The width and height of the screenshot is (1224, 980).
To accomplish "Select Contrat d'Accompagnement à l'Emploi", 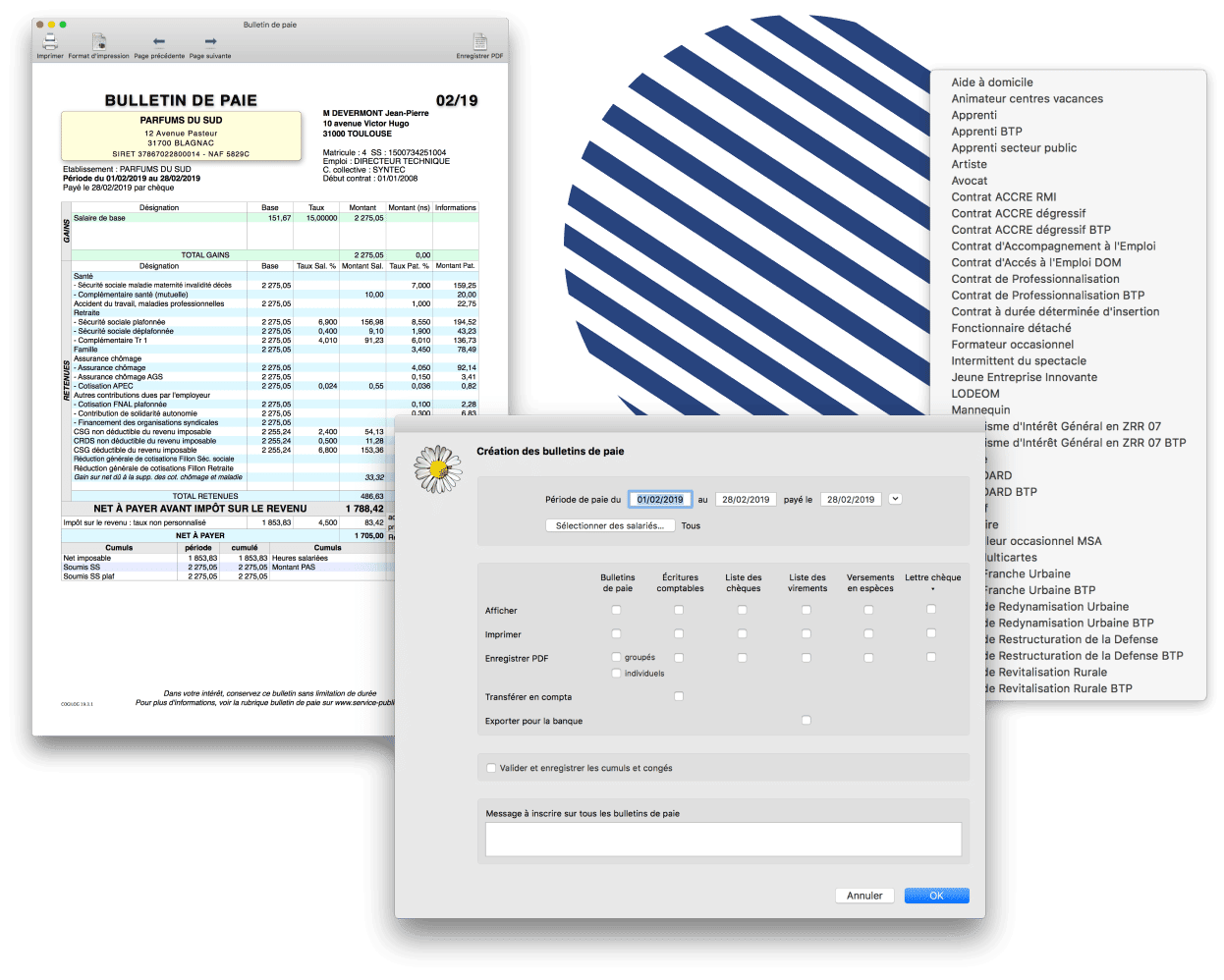I will [x=1053, y=246].
